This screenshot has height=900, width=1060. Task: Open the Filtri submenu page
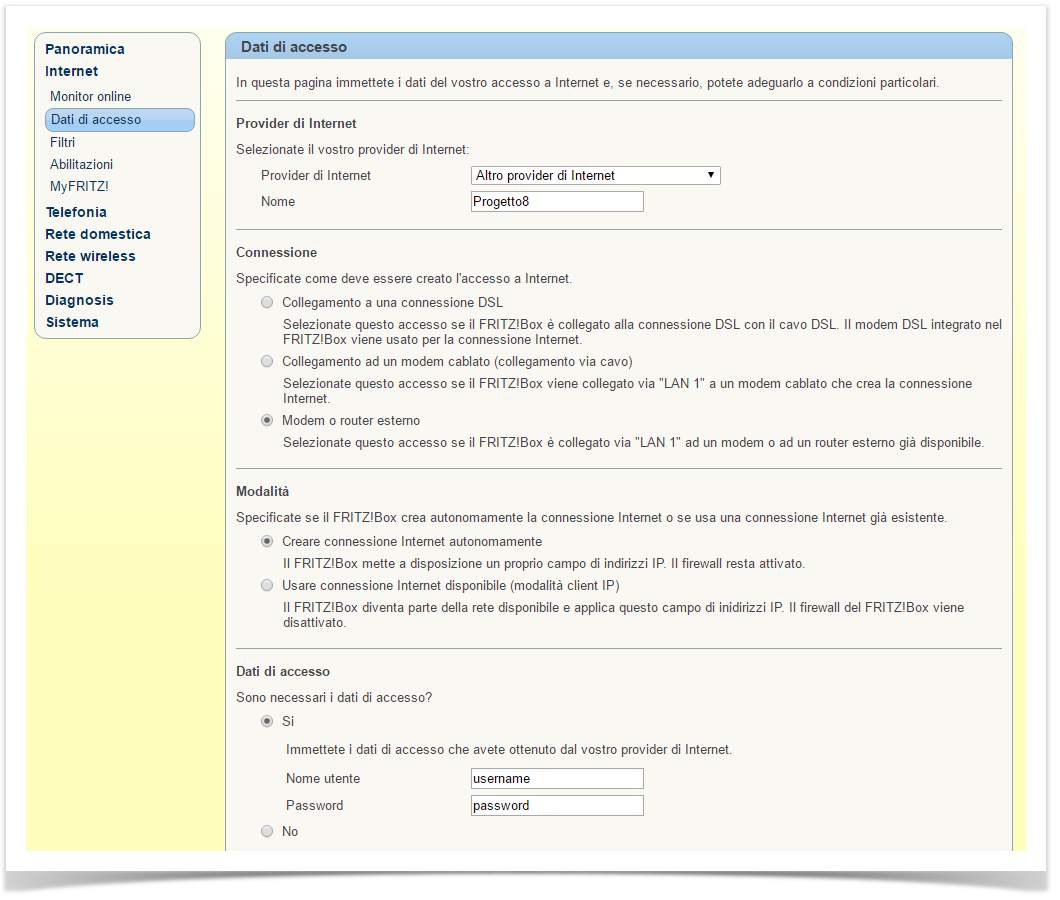point(63,142)
